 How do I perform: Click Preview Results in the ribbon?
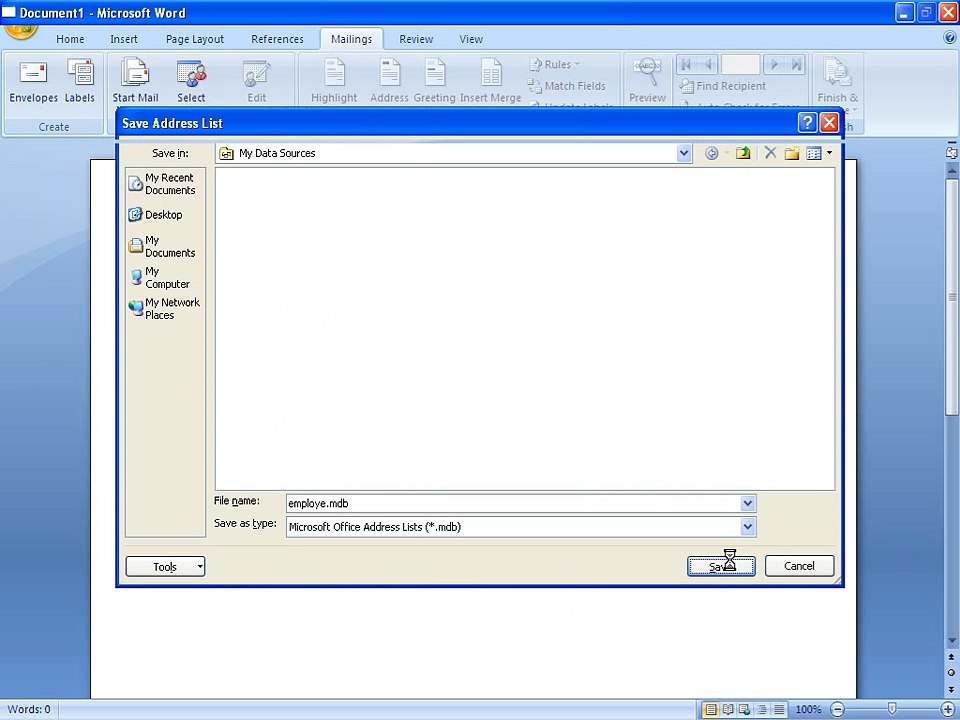point(647,81)
